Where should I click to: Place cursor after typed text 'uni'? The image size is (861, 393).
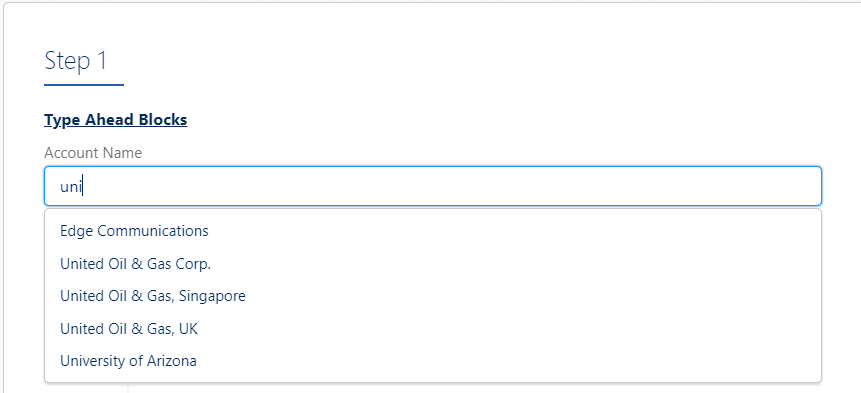coord(82,187)
